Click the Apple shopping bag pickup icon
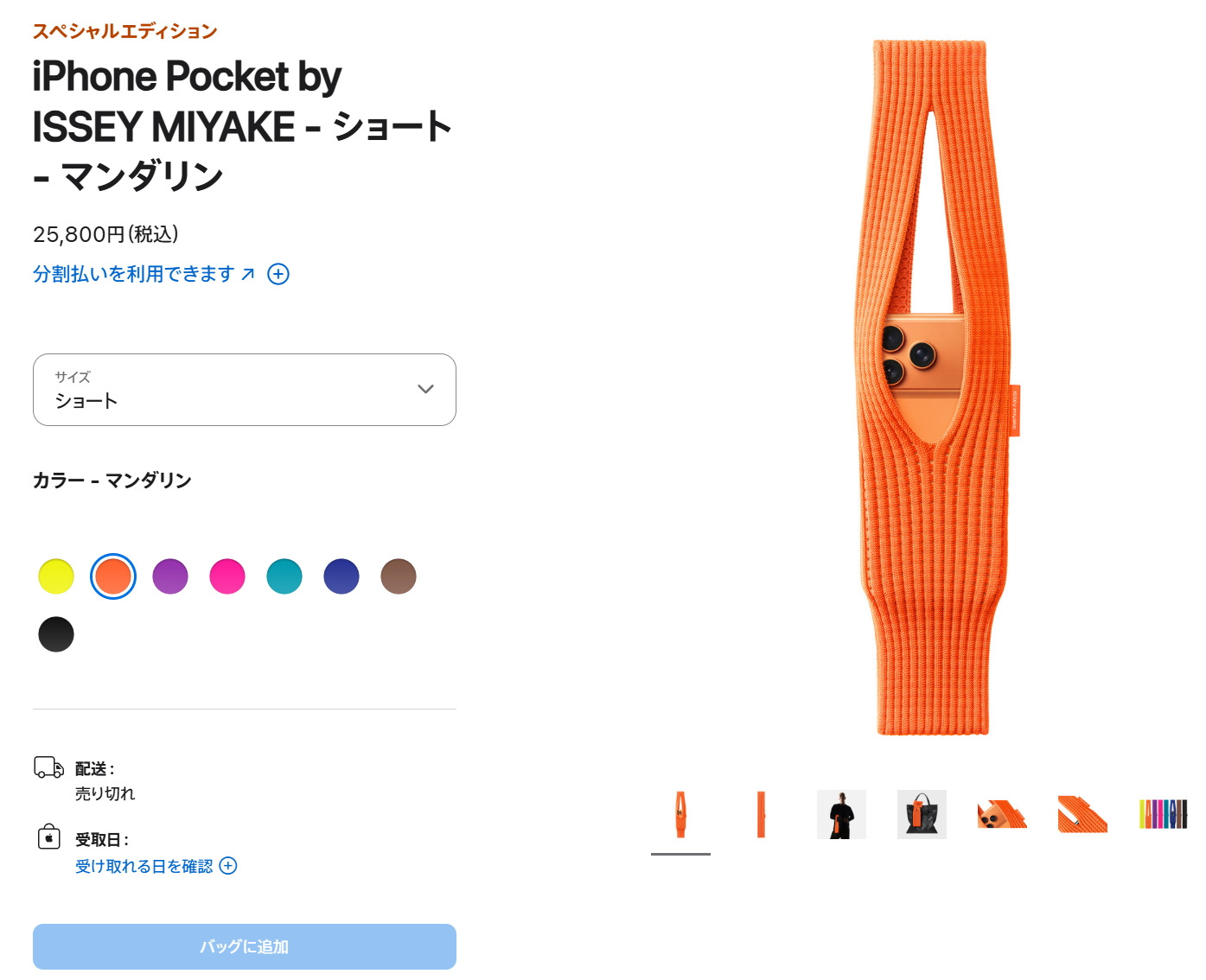 point(49,836)
